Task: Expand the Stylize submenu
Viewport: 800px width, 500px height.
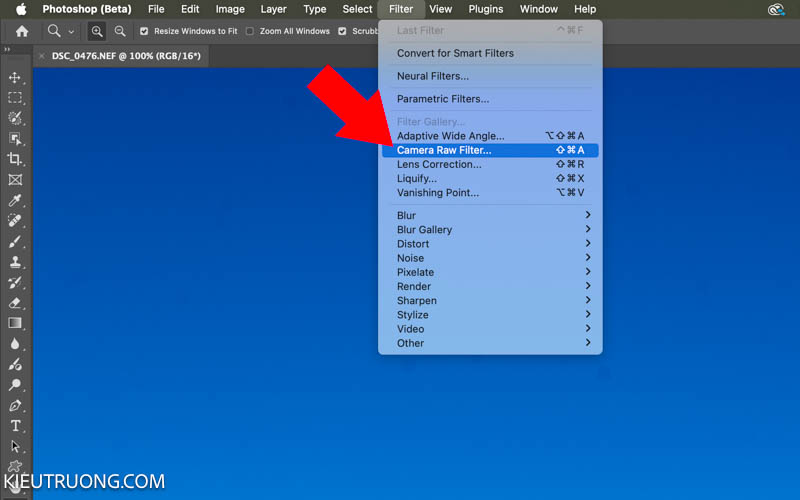Action: [x=490, y=315]
